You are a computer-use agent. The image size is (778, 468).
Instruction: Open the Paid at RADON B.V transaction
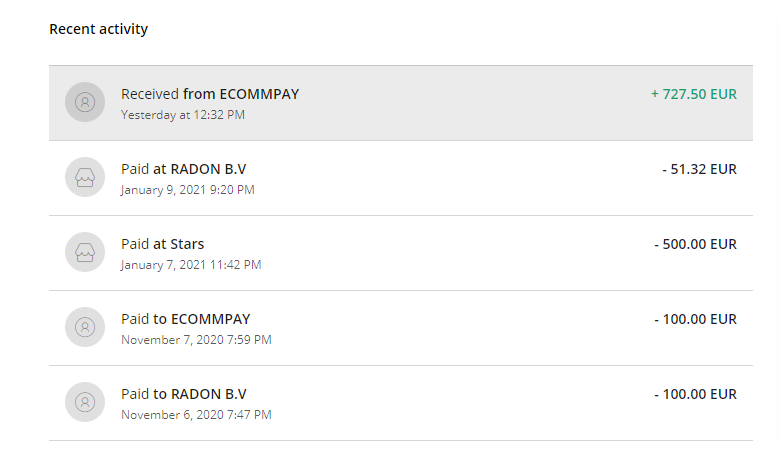pos(401,178)
